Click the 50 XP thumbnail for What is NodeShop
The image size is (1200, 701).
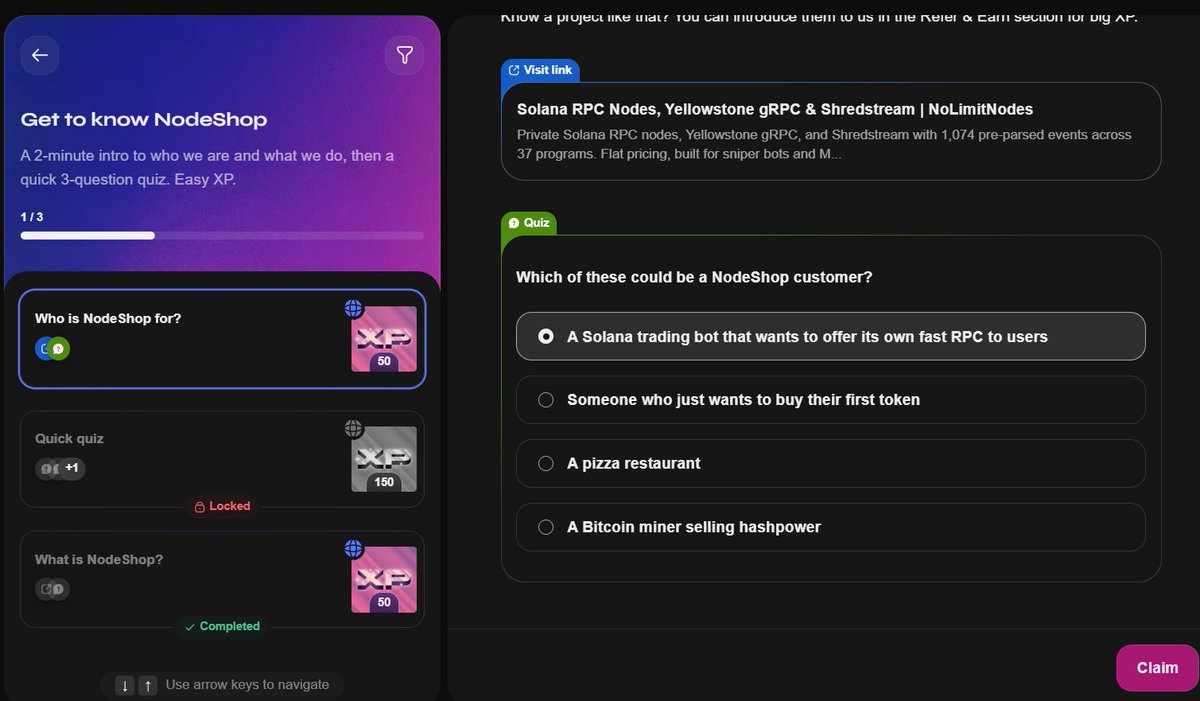pyautogui.click(x=384, y=579)
